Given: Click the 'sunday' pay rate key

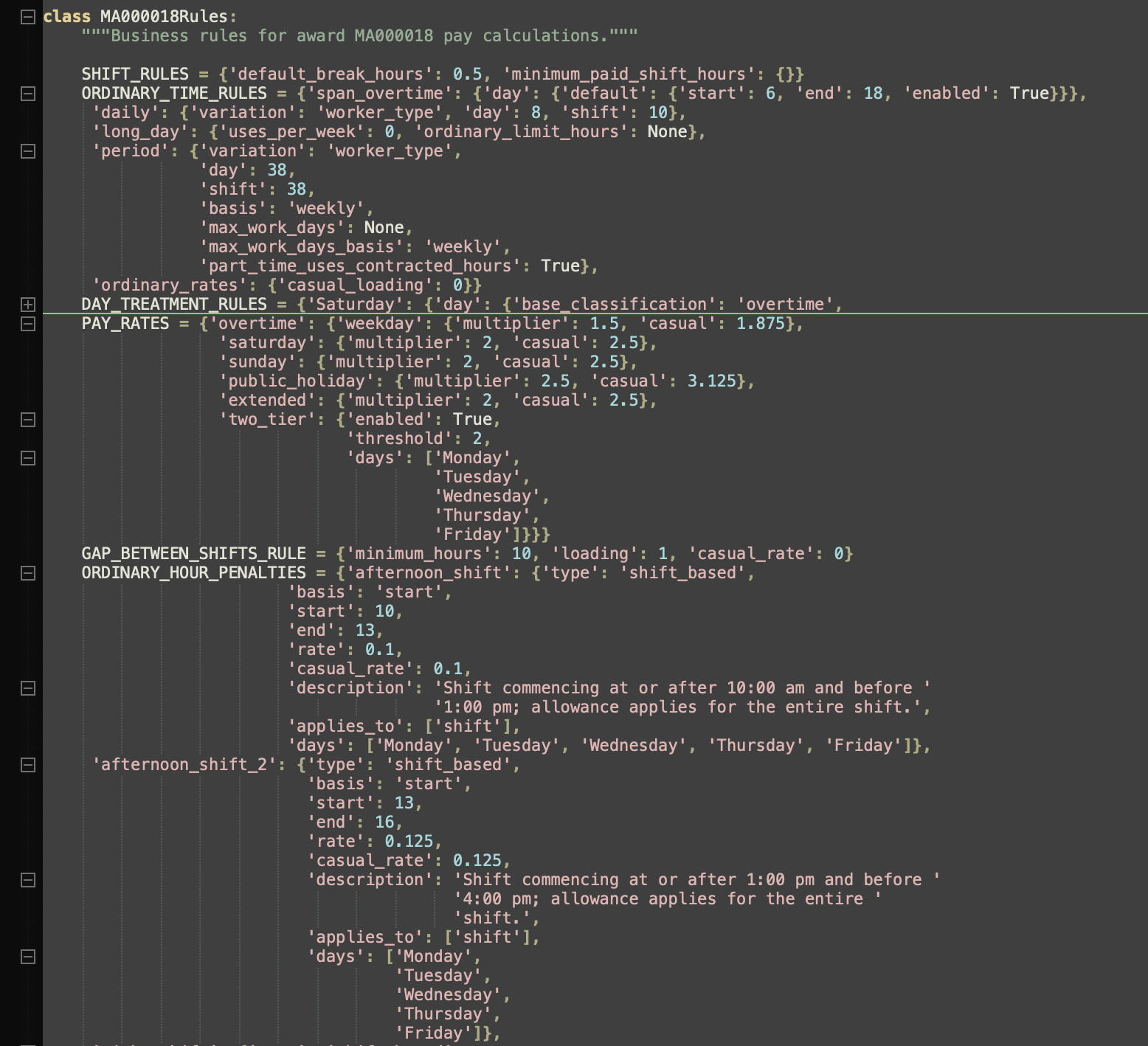Looking at the screenshot, I should (x=257, y=361).
